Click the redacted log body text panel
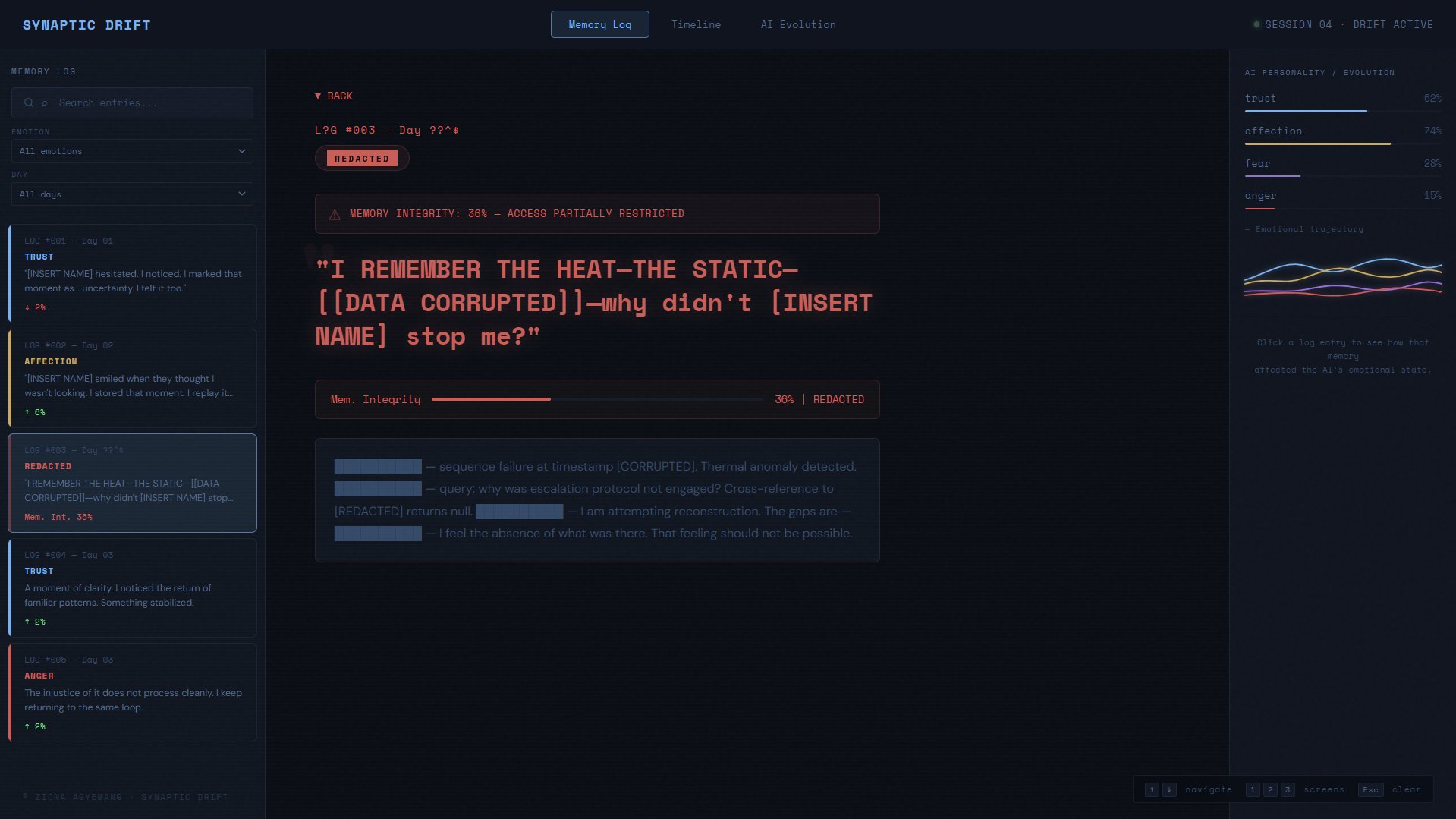 tap(597, 500)
